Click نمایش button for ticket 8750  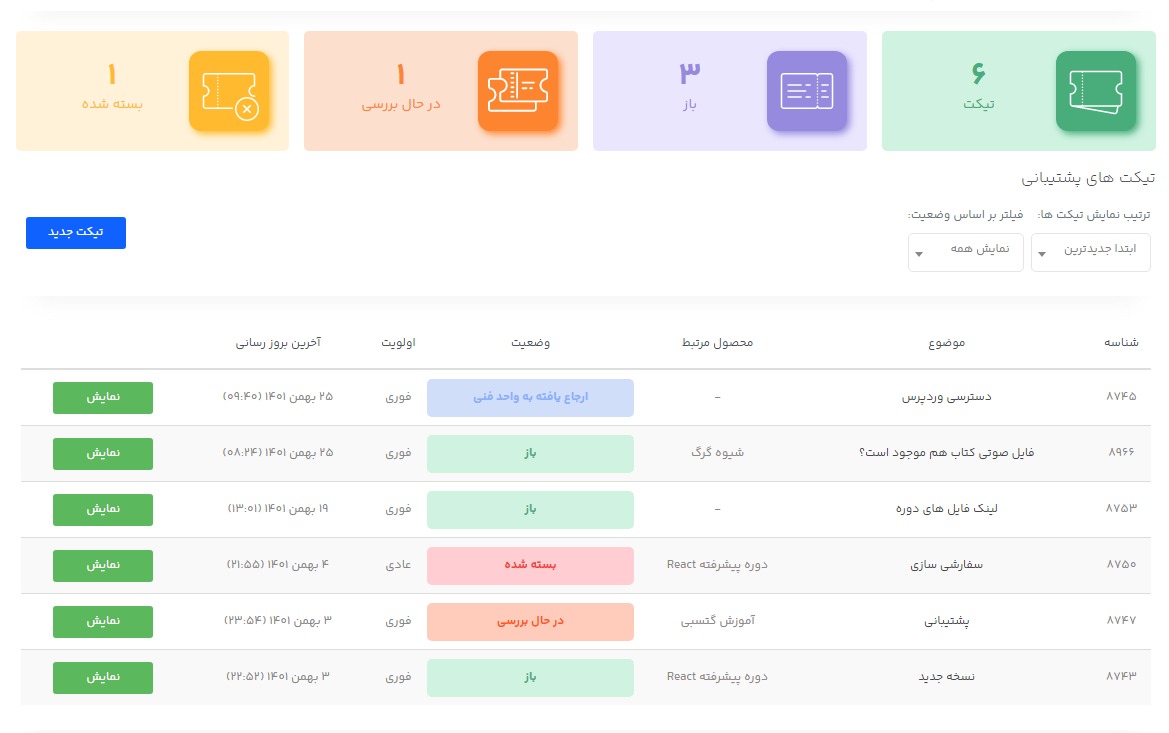103,565
